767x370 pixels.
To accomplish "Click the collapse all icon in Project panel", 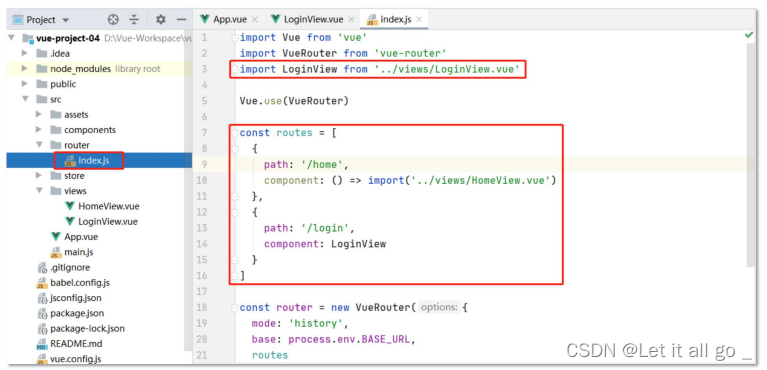I will click(x=134, y=20).
